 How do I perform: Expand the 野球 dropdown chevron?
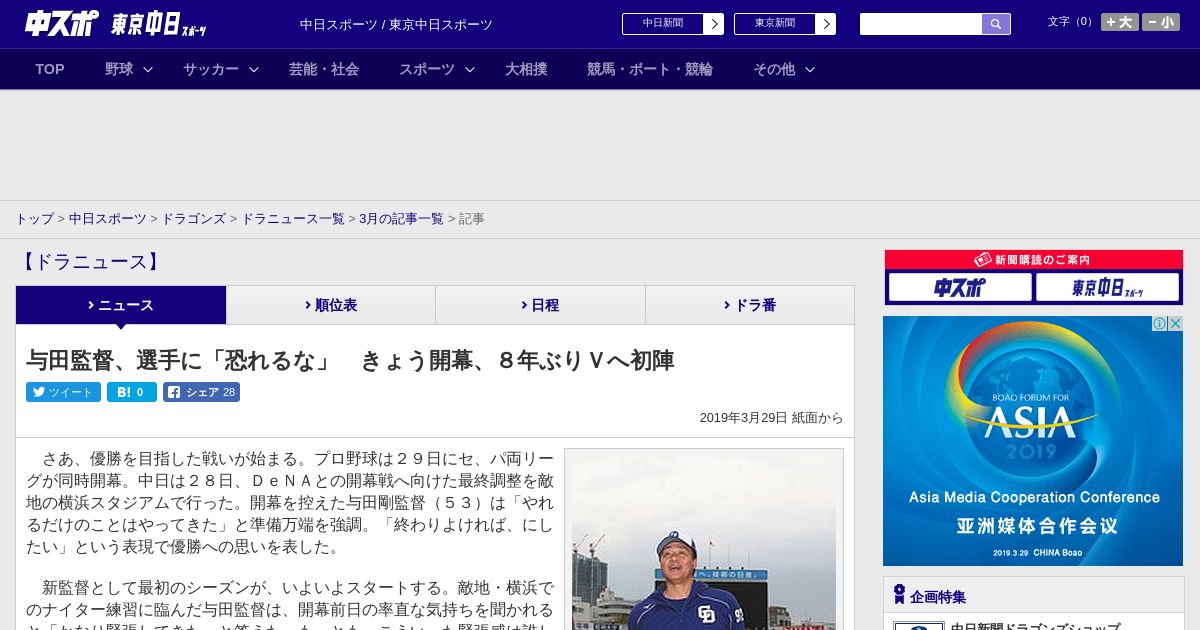coord(148,69)
